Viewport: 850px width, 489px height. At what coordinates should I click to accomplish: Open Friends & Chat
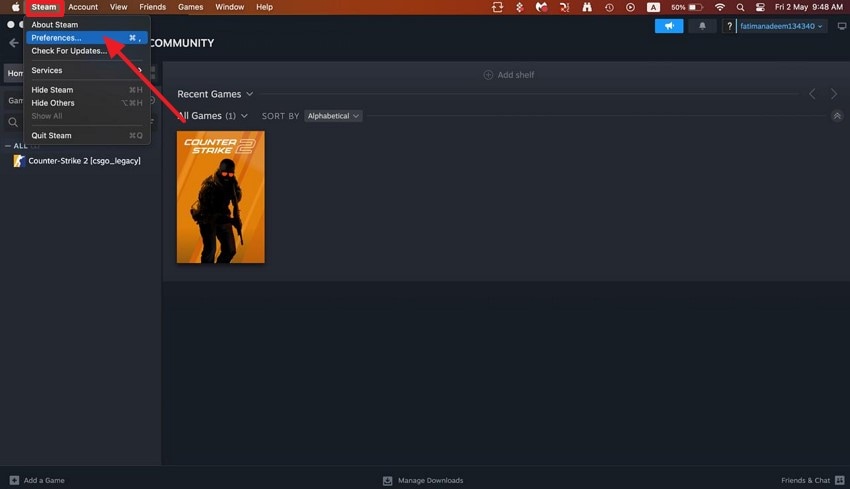click(x=813, y=480)
